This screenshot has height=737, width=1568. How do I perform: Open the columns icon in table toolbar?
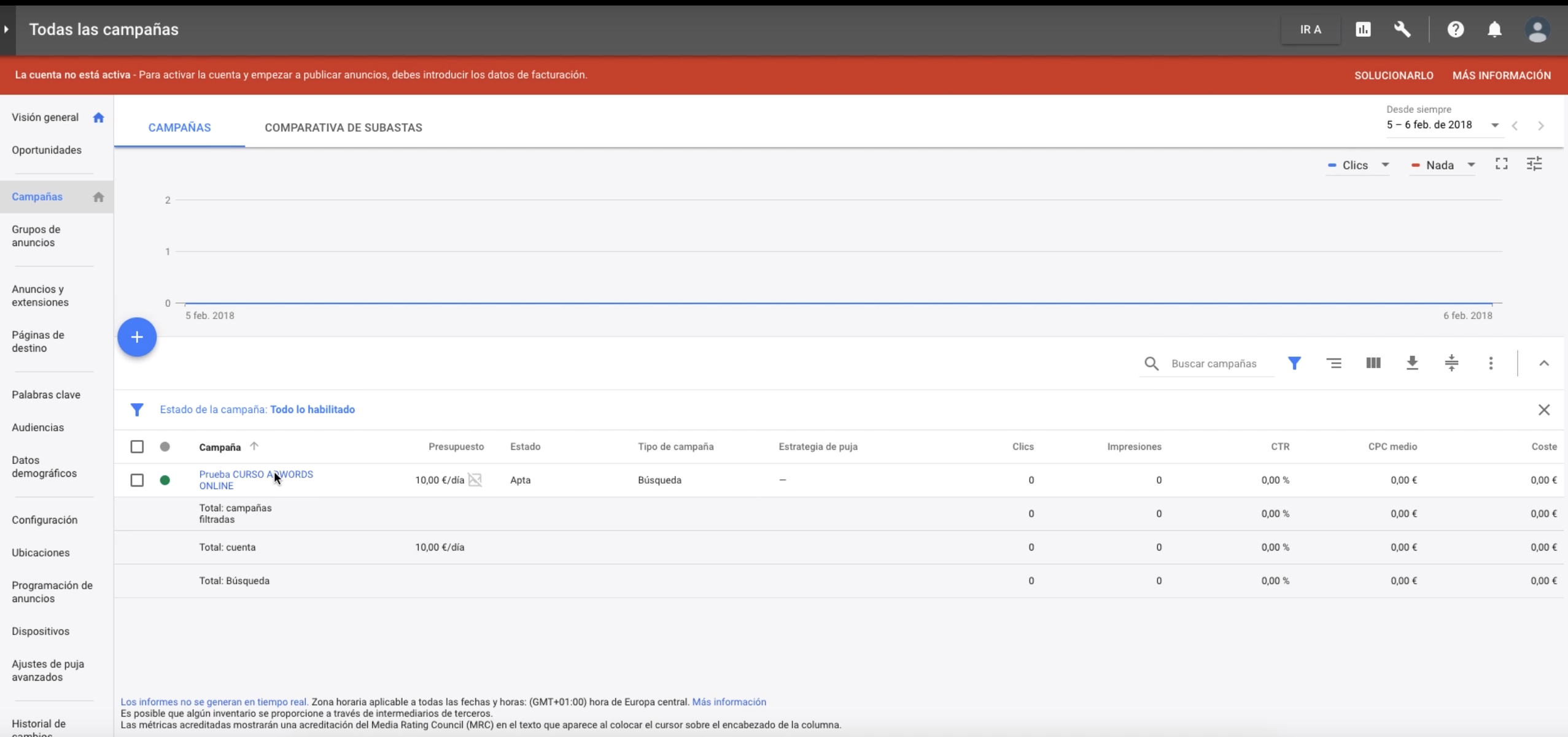[x=1373, y=363]
